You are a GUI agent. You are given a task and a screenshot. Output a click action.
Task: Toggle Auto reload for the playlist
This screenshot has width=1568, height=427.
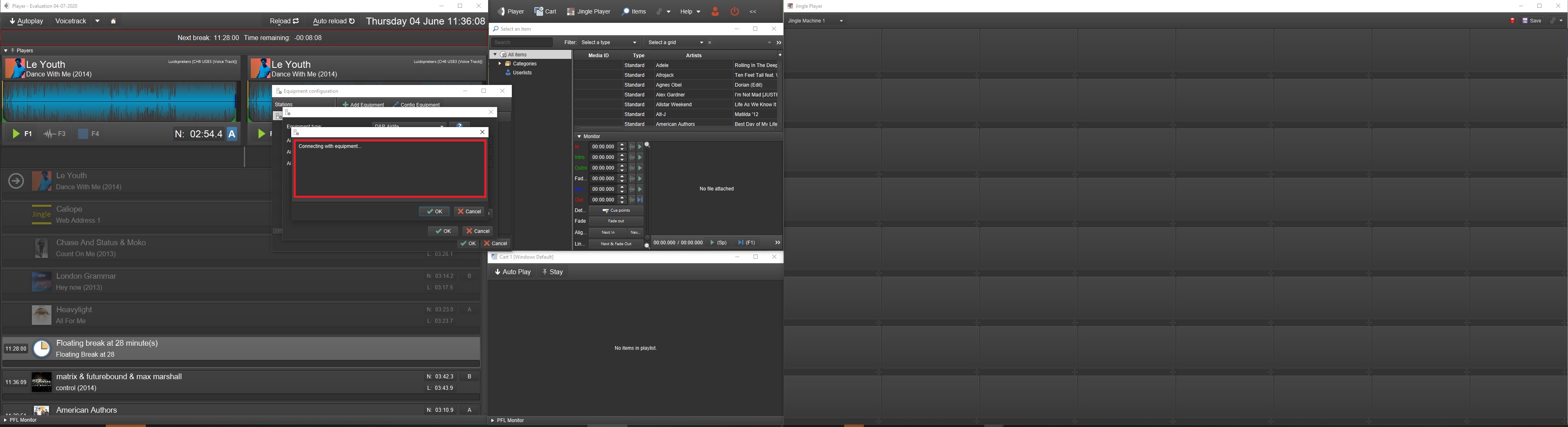coord(334,21)
